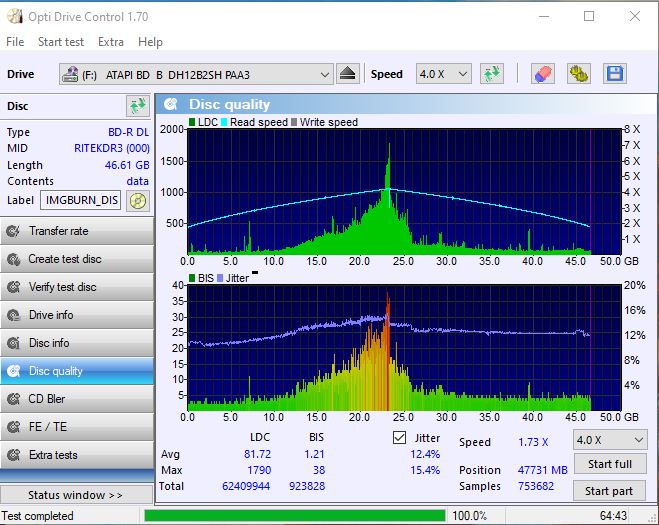Viewport: 659px width, 525px height.
Task: Click the refresh disc info icon
Action: 137,106
